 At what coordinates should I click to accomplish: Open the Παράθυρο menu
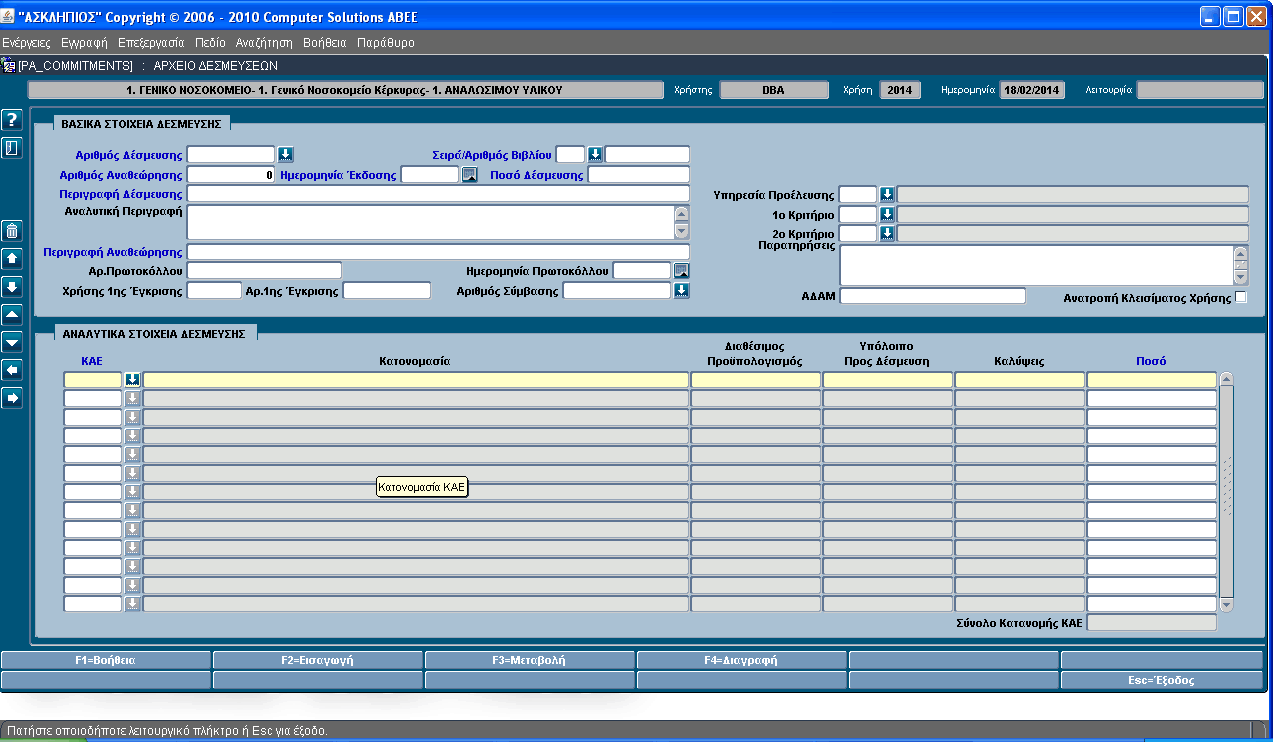point(385,43)
